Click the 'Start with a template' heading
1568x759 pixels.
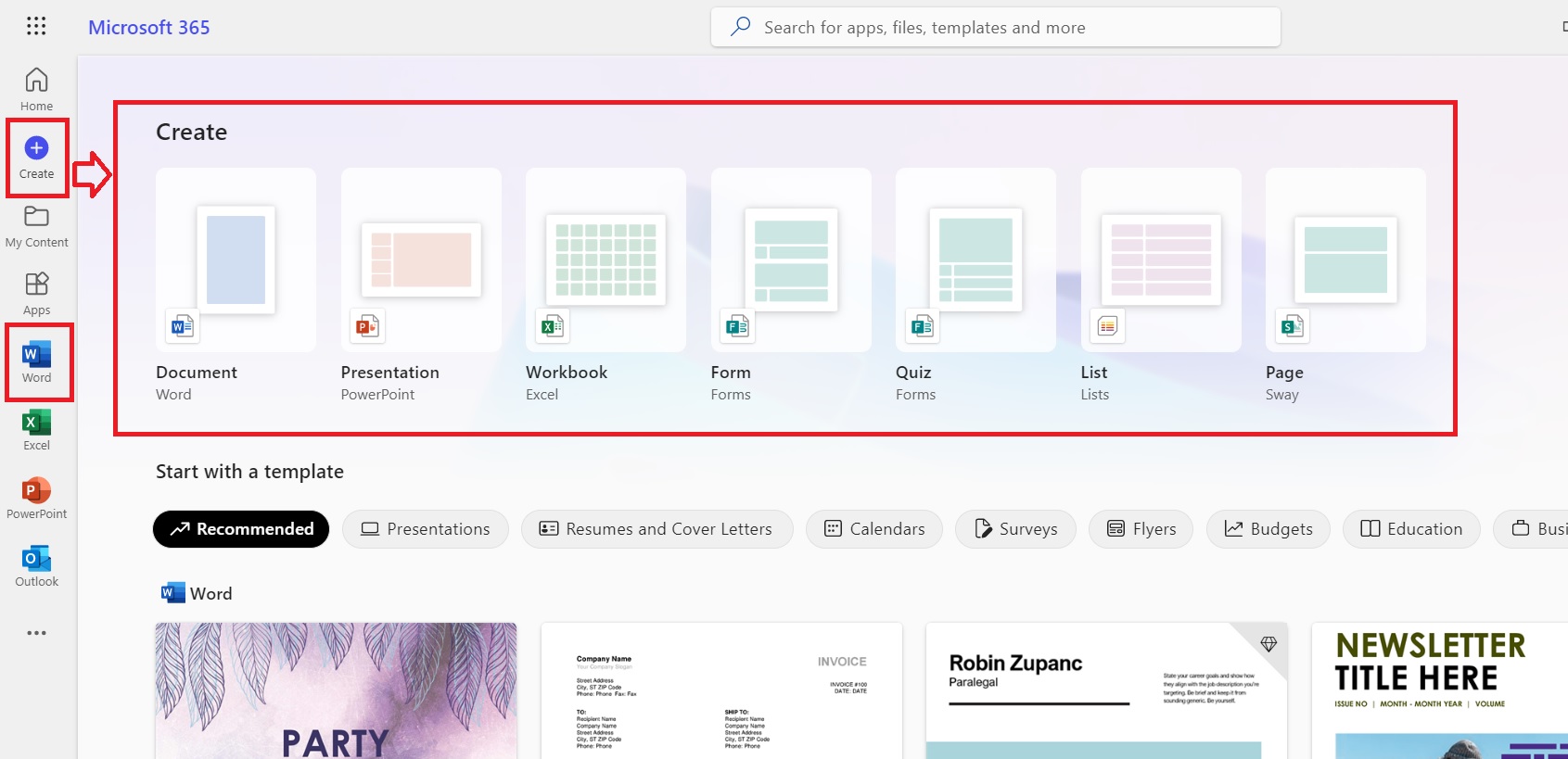[x=249, y=472]
